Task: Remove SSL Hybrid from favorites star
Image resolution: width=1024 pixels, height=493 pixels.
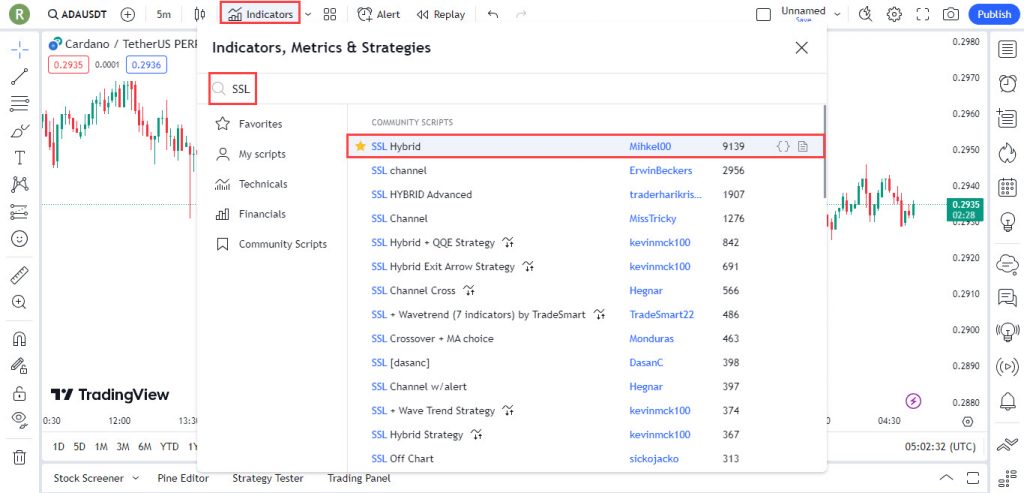Action: click(x=360, y=147)
